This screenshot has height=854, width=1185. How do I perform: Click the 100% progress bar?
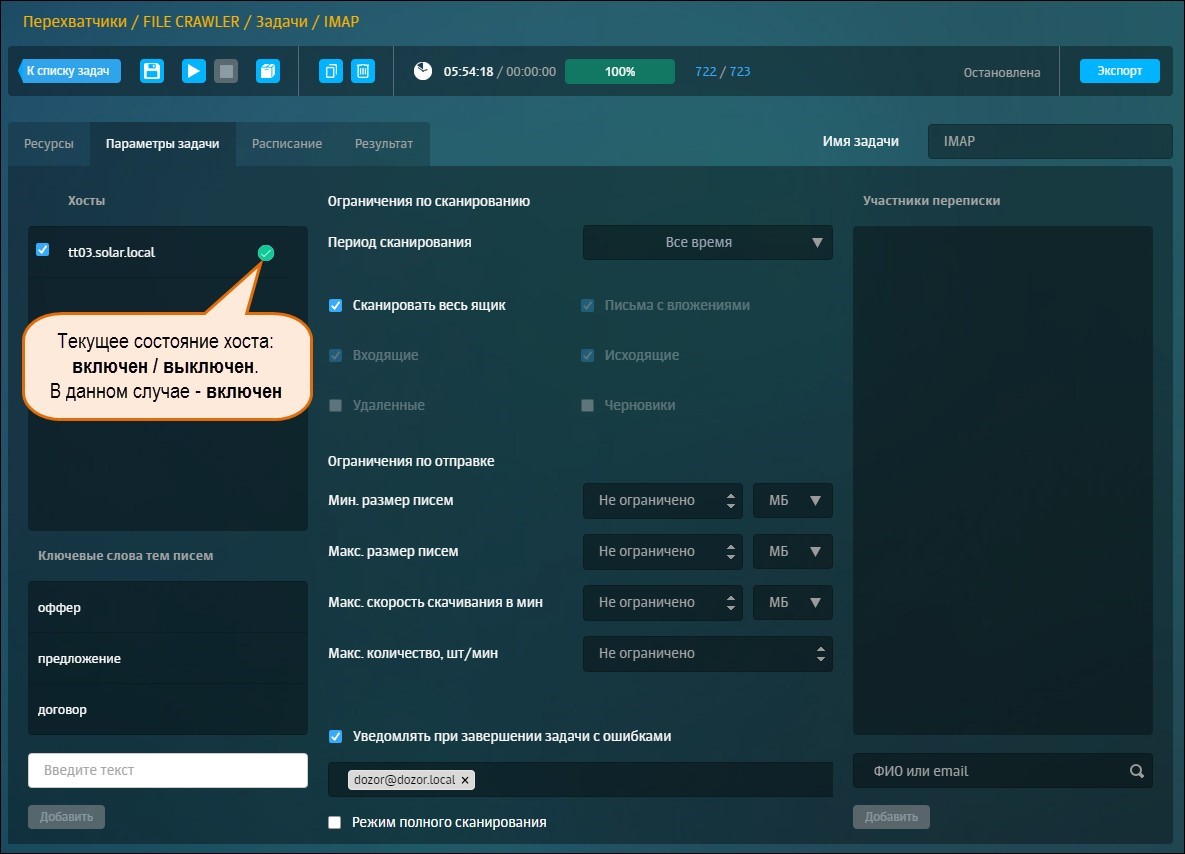pyautogui.click(x=620, y=72)
